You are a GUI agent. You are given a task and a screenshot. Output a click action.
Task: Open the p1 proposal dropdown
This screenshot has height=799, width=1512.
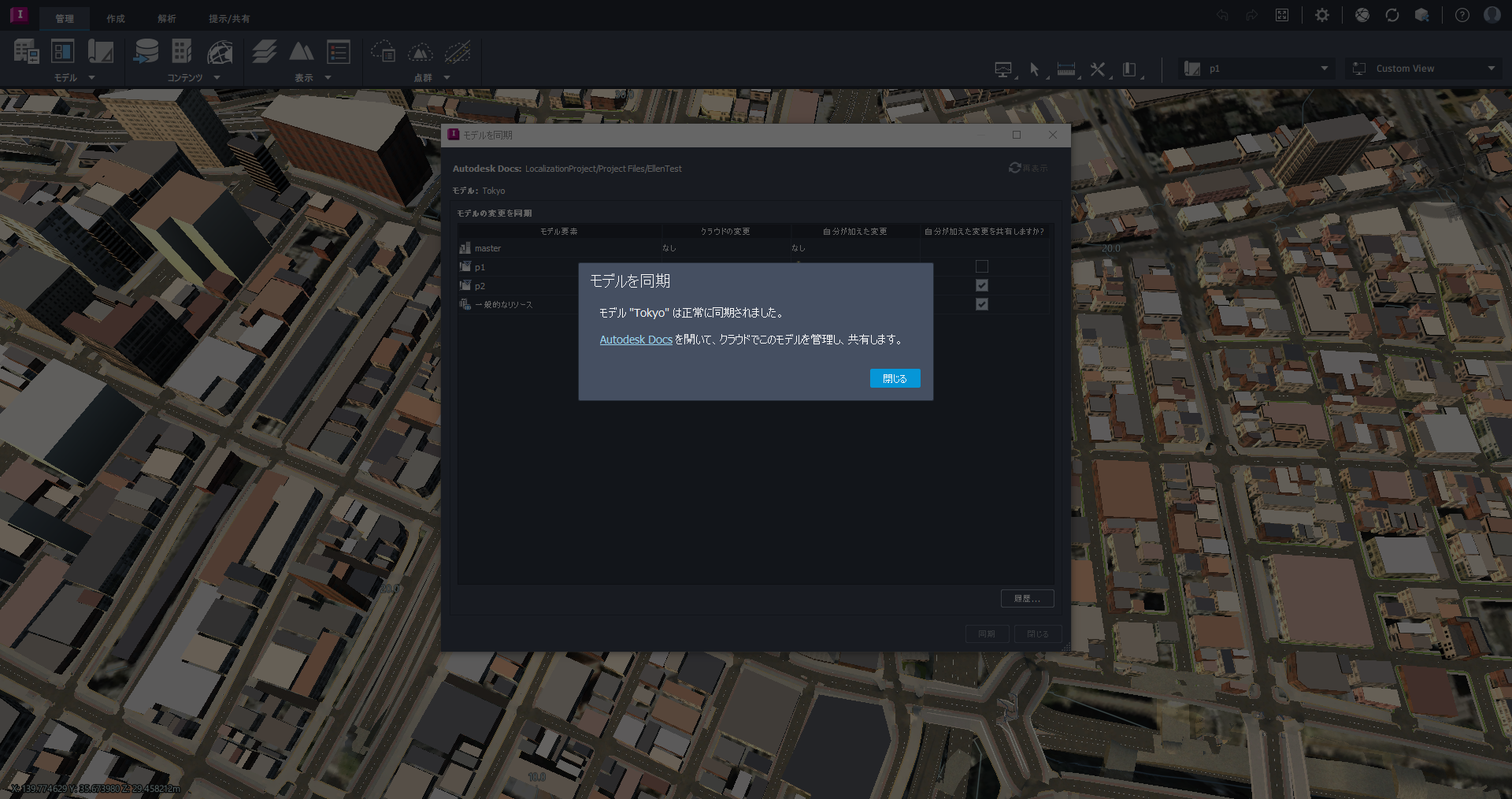coord(1258,69)
